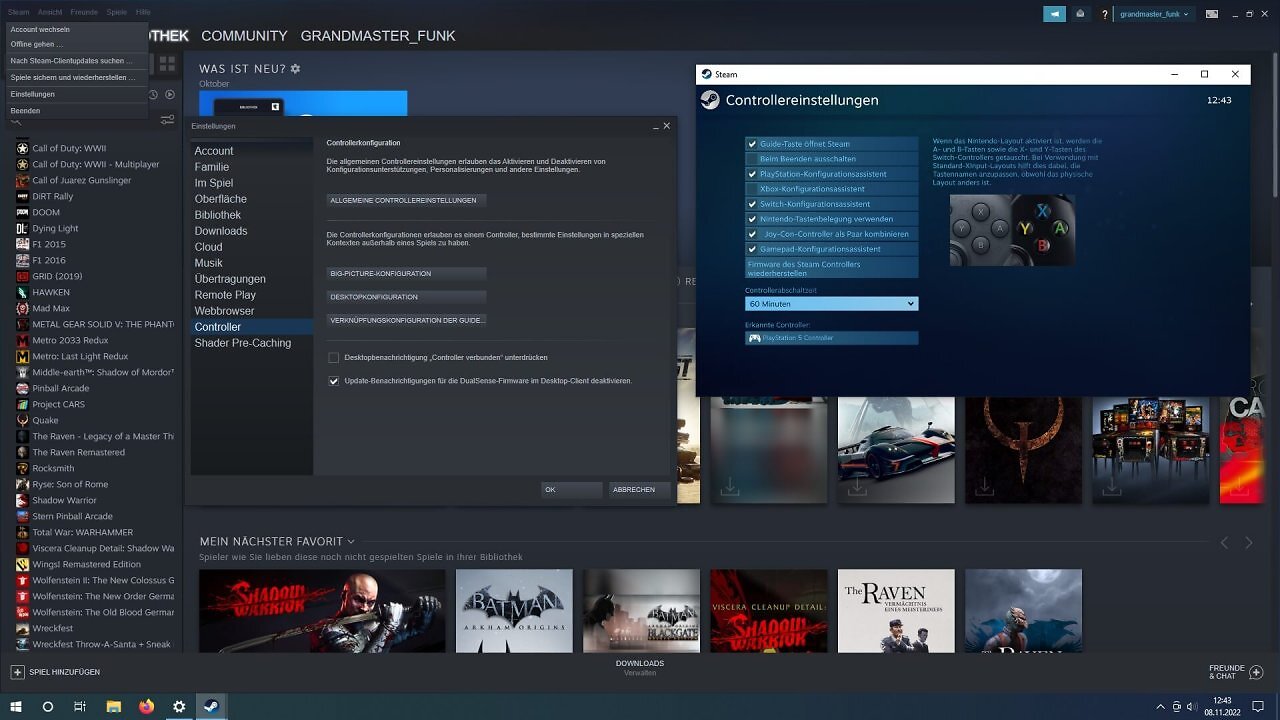Open Firefox from the taskbar
Viewport: 1280px width, 720px height.
[x=147, y=706]
